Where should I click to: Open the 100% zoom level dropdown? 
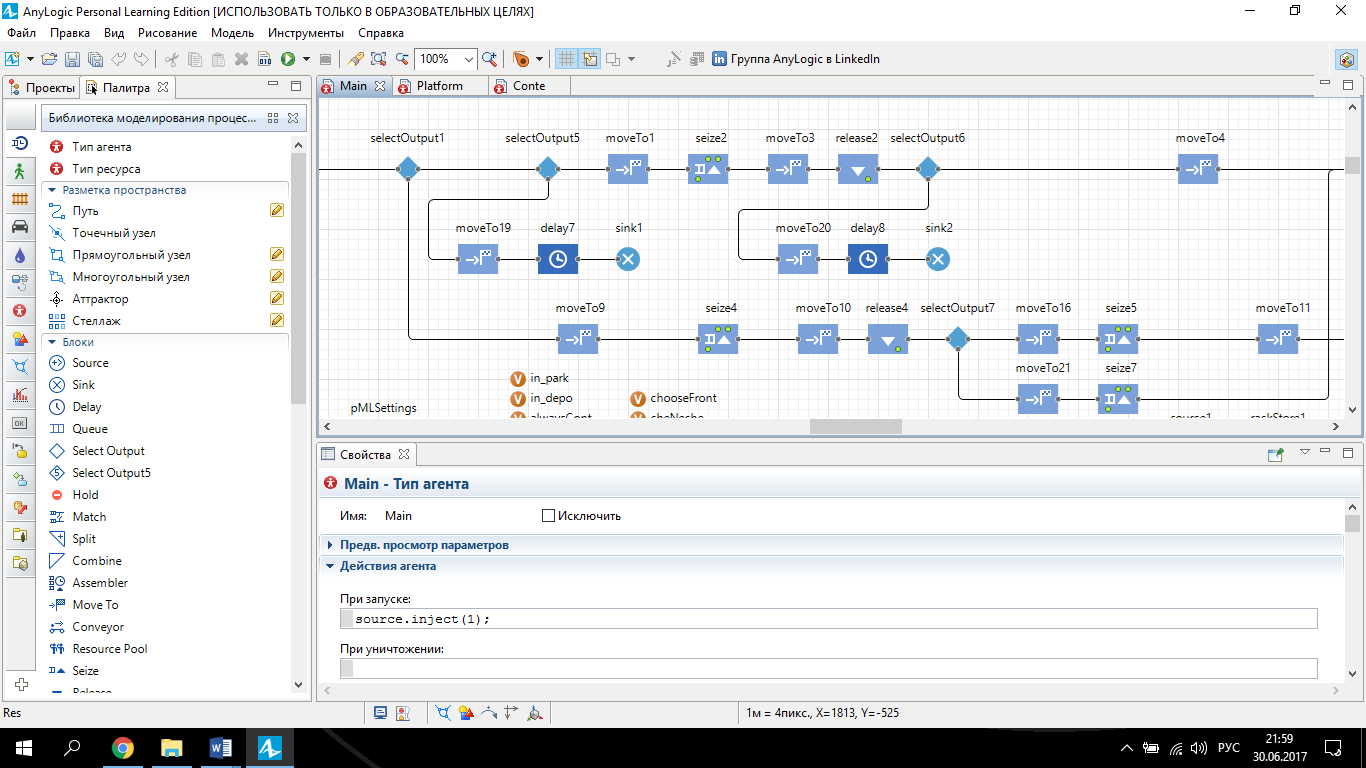(x=469, y=59)
